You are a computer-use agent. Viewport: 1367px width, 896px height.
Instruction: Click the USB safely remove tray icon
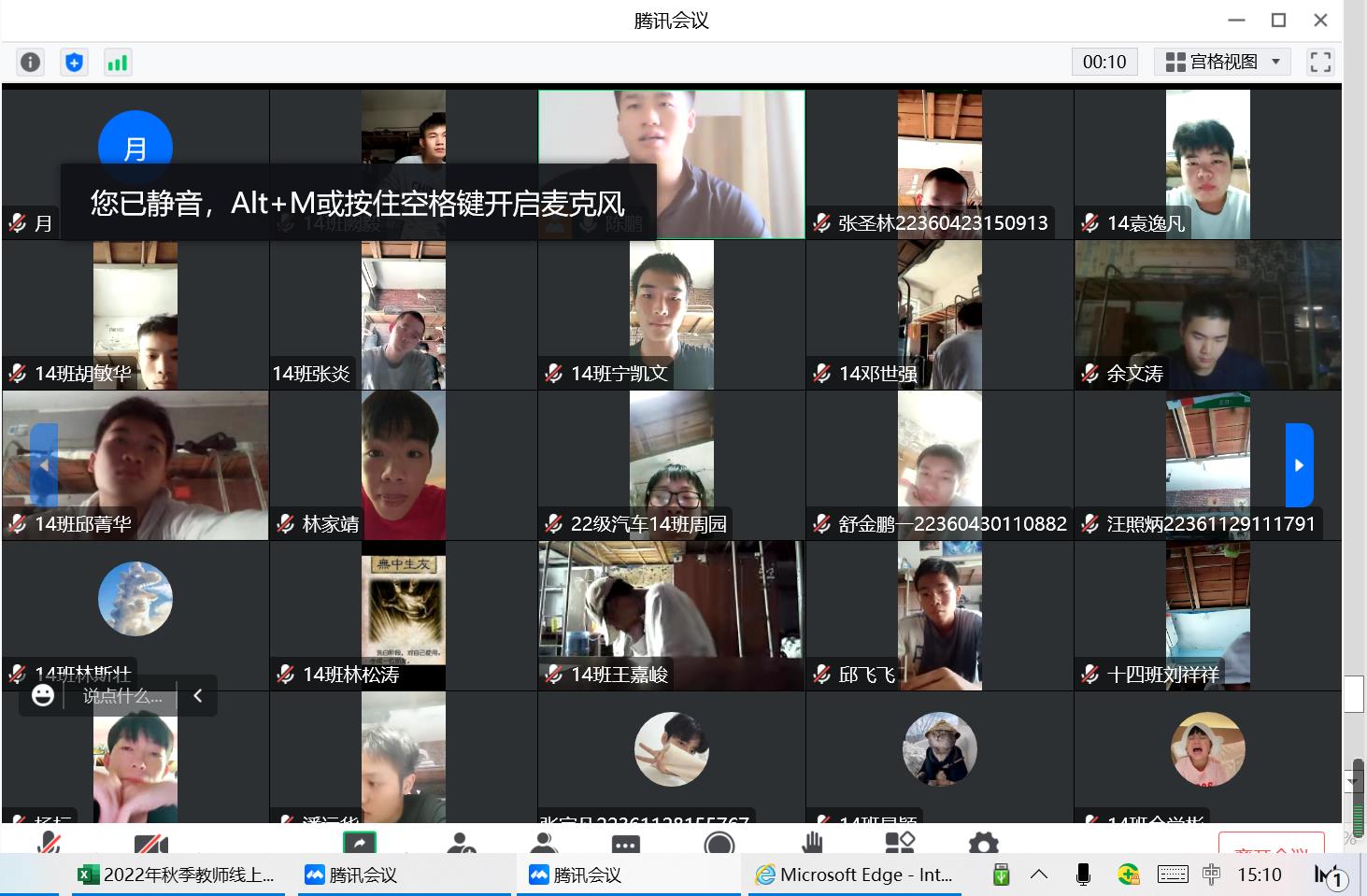point(1001,875)
